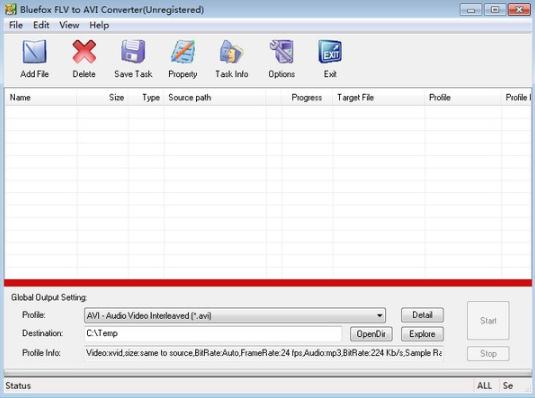Click the Save Task floppy icon

(x=133, y=52)
